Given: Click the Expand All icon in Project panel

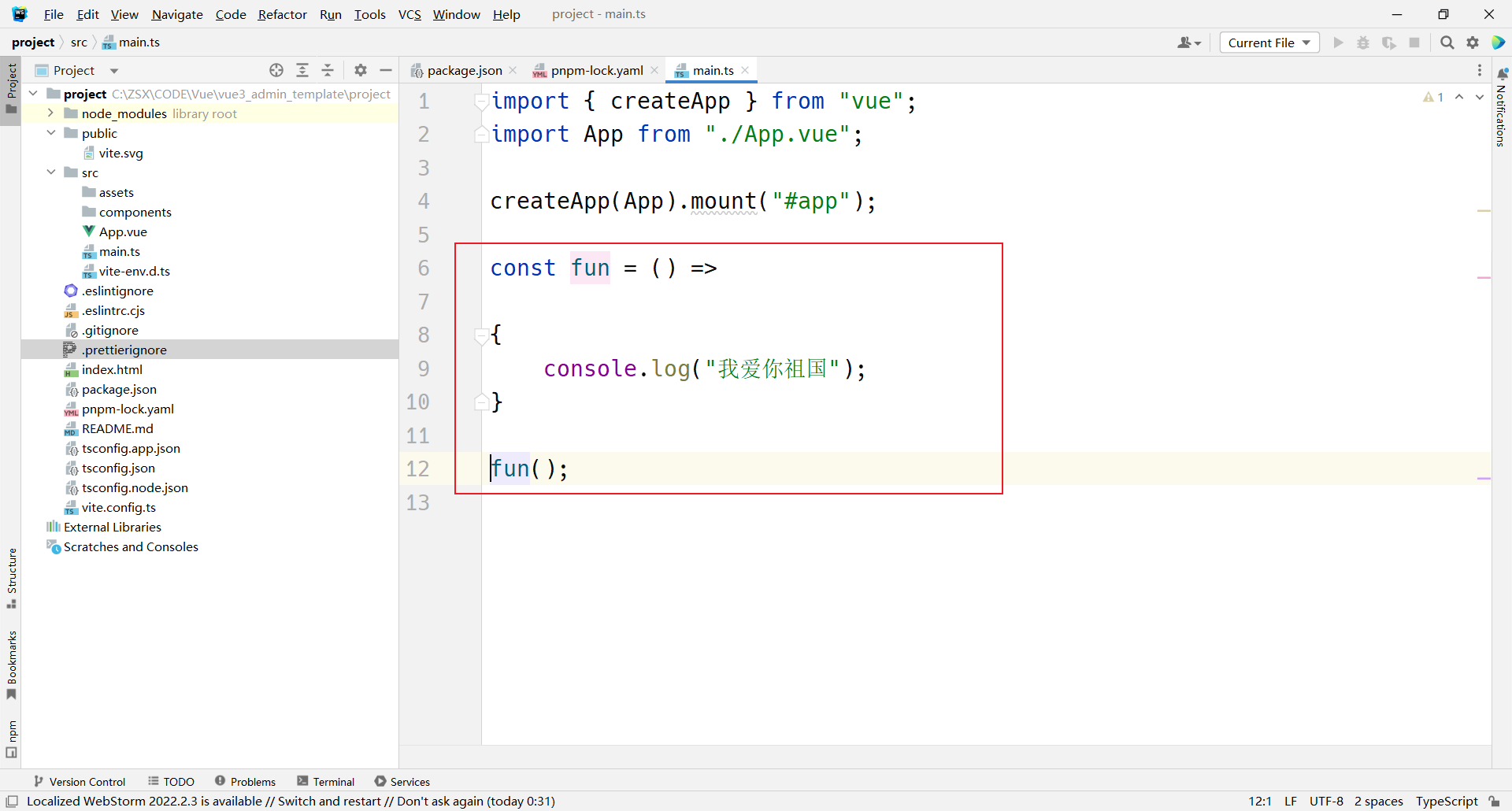Looking at the screenshot, I should pos(302,70).
